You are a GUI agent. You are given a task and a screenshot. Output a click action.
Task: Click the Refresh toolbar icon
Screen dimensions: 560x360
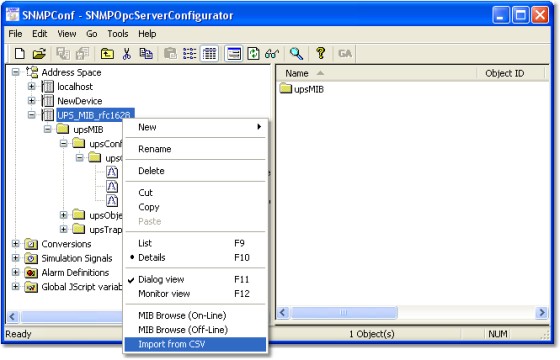tap(253, 54)
